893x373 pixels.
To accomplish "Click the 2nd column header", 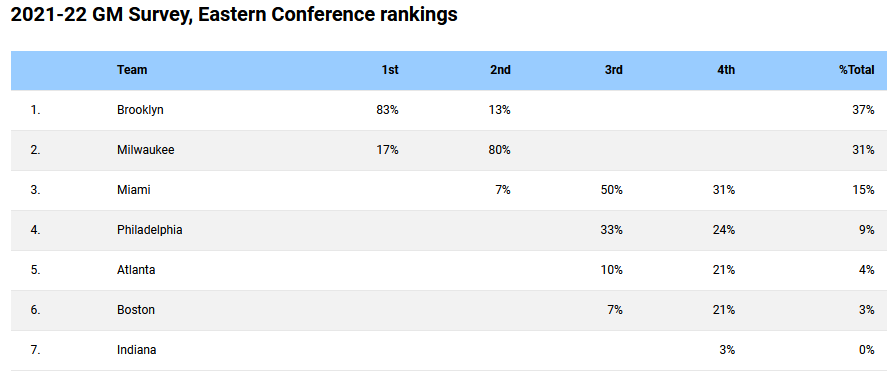I will click(501, 70).
